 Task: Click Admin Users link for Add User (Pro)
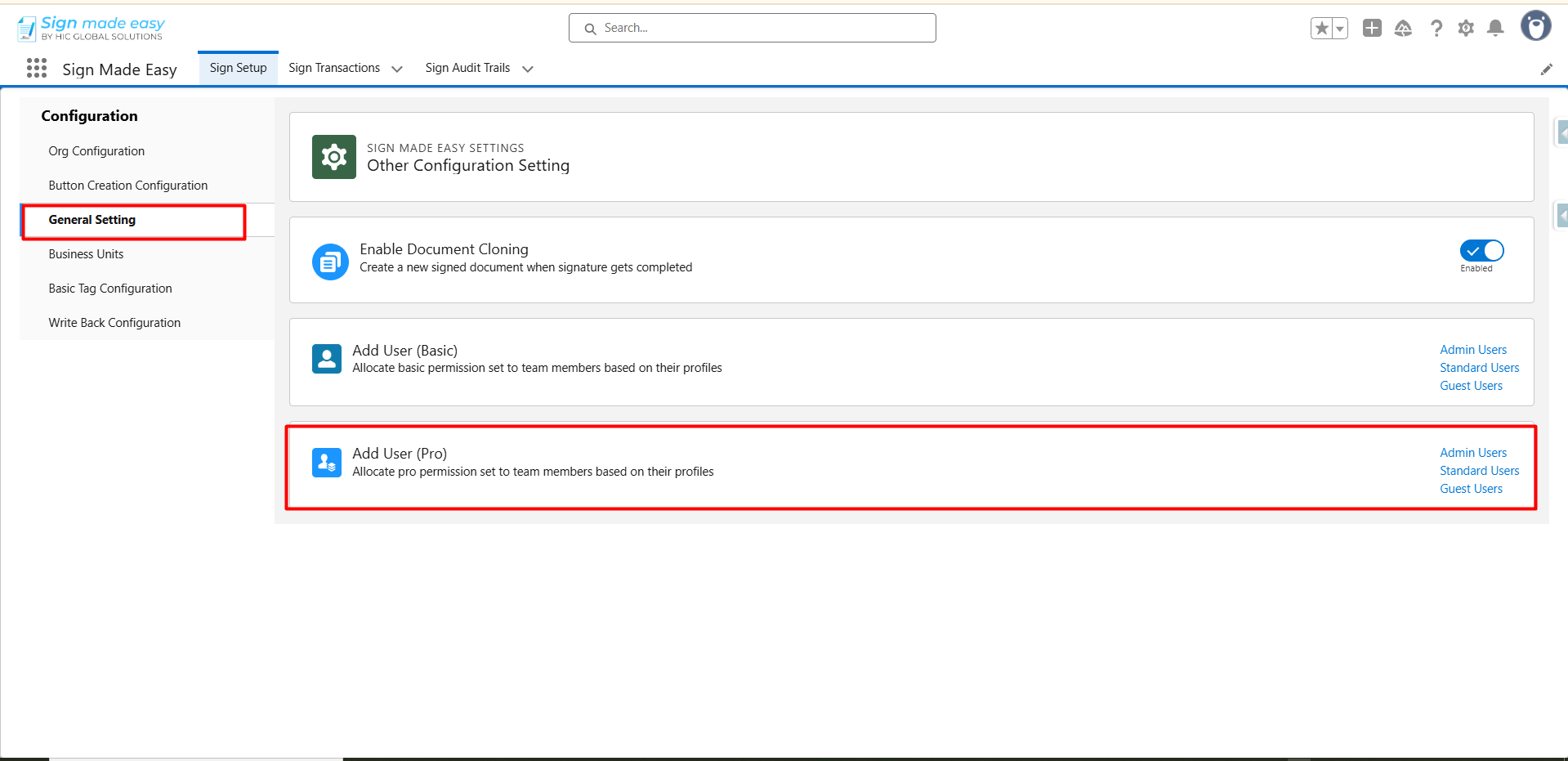[1473, 453]
